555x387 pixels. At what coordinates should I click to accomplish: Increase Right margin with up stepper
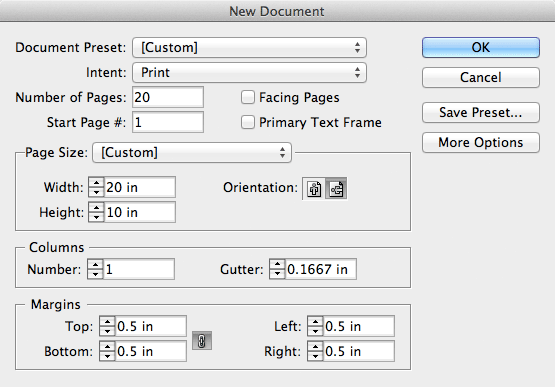click(315, 346)
